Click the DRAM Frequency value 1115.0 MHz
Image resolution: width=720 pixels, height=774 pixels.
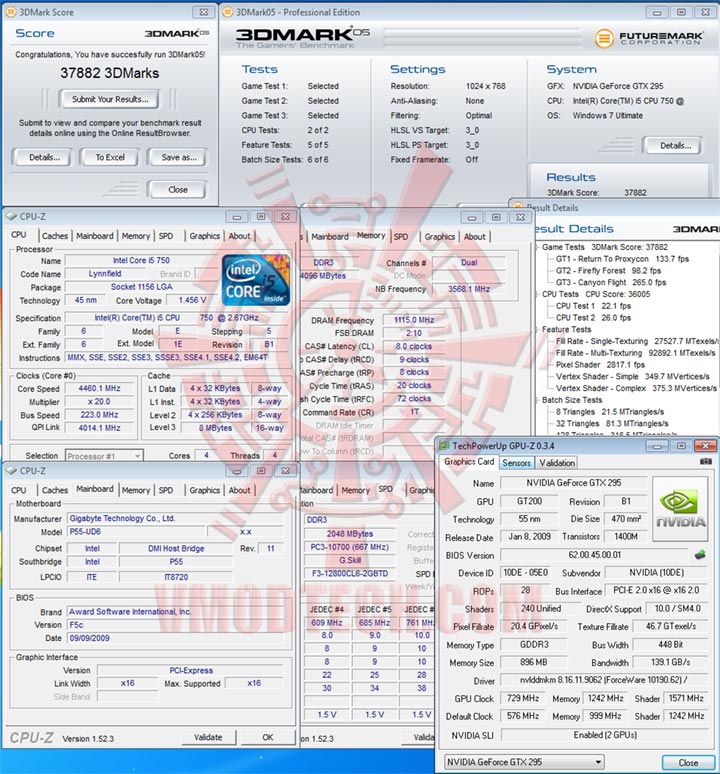click(x=414, y=320)
